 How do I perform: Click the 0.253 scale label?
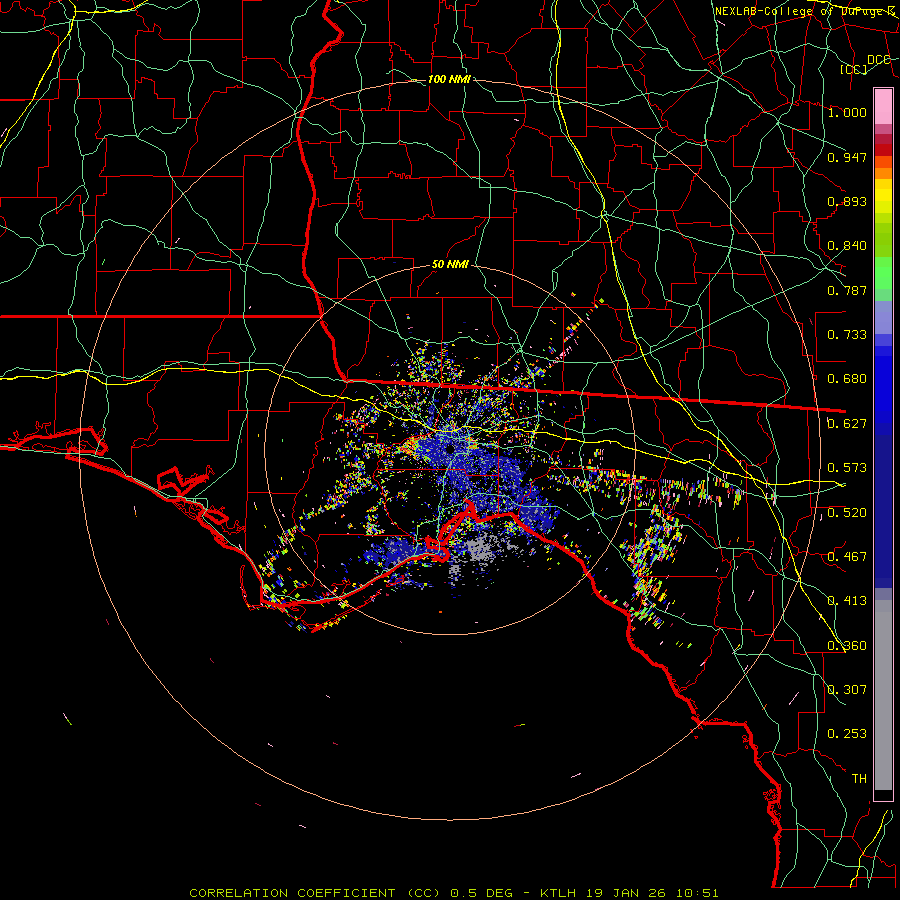pos(847,734)
